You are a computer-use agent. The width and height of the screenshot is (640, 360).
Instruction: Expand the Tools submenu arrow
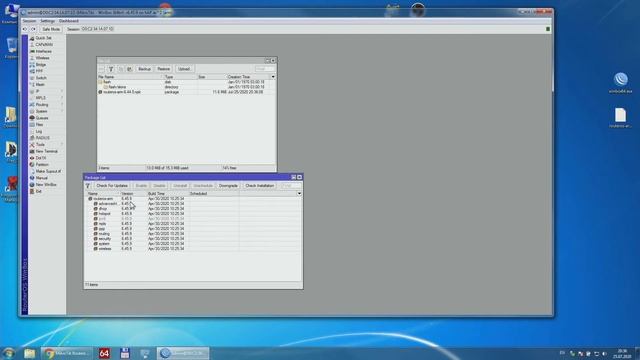coord(62,144)
